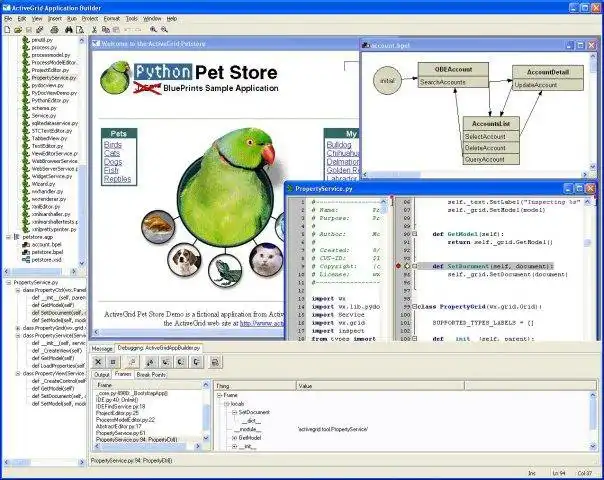Open the Run menu
The image size is (604, 480).
[72, 18]
